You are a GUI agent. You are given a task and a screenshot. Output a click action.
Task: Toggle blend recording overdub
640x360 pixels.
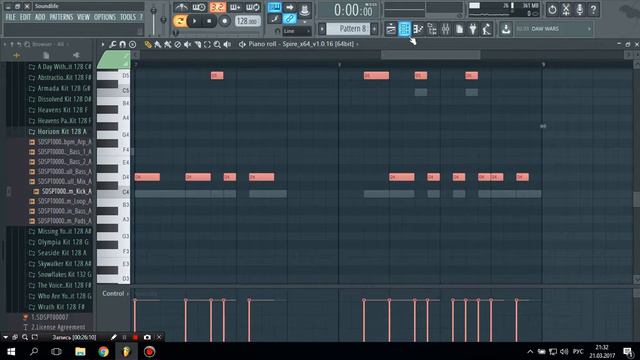point(235,7)
